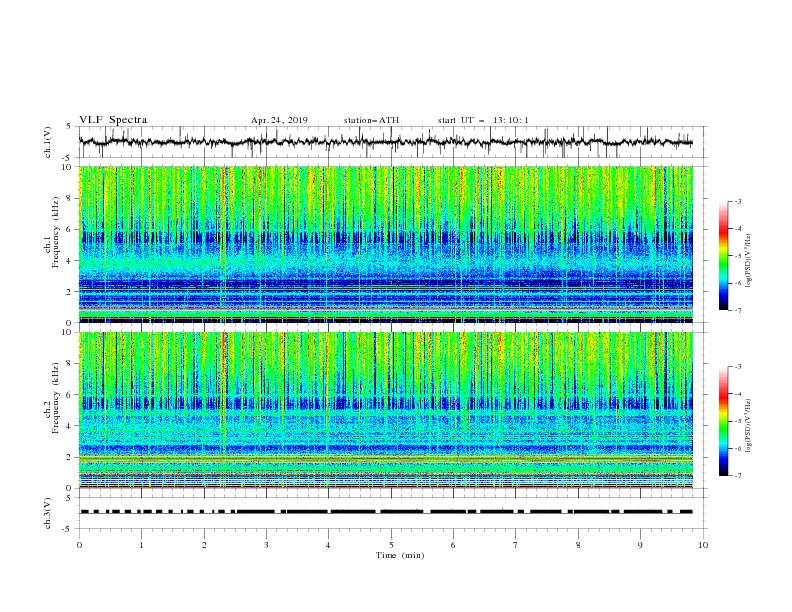Click the "-3" label on ch.1 color bar
This screenshot has width=792, height=612.
pos(737,201)
